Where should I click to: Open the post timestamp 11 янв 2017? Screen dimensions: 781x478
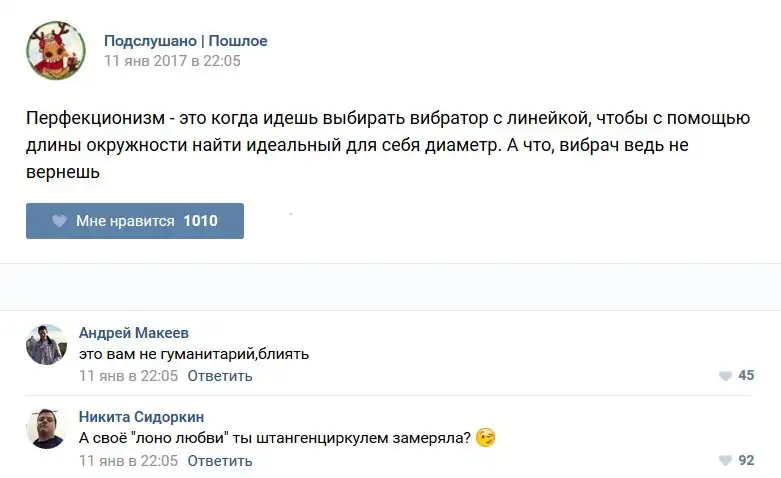coord(172,60)
